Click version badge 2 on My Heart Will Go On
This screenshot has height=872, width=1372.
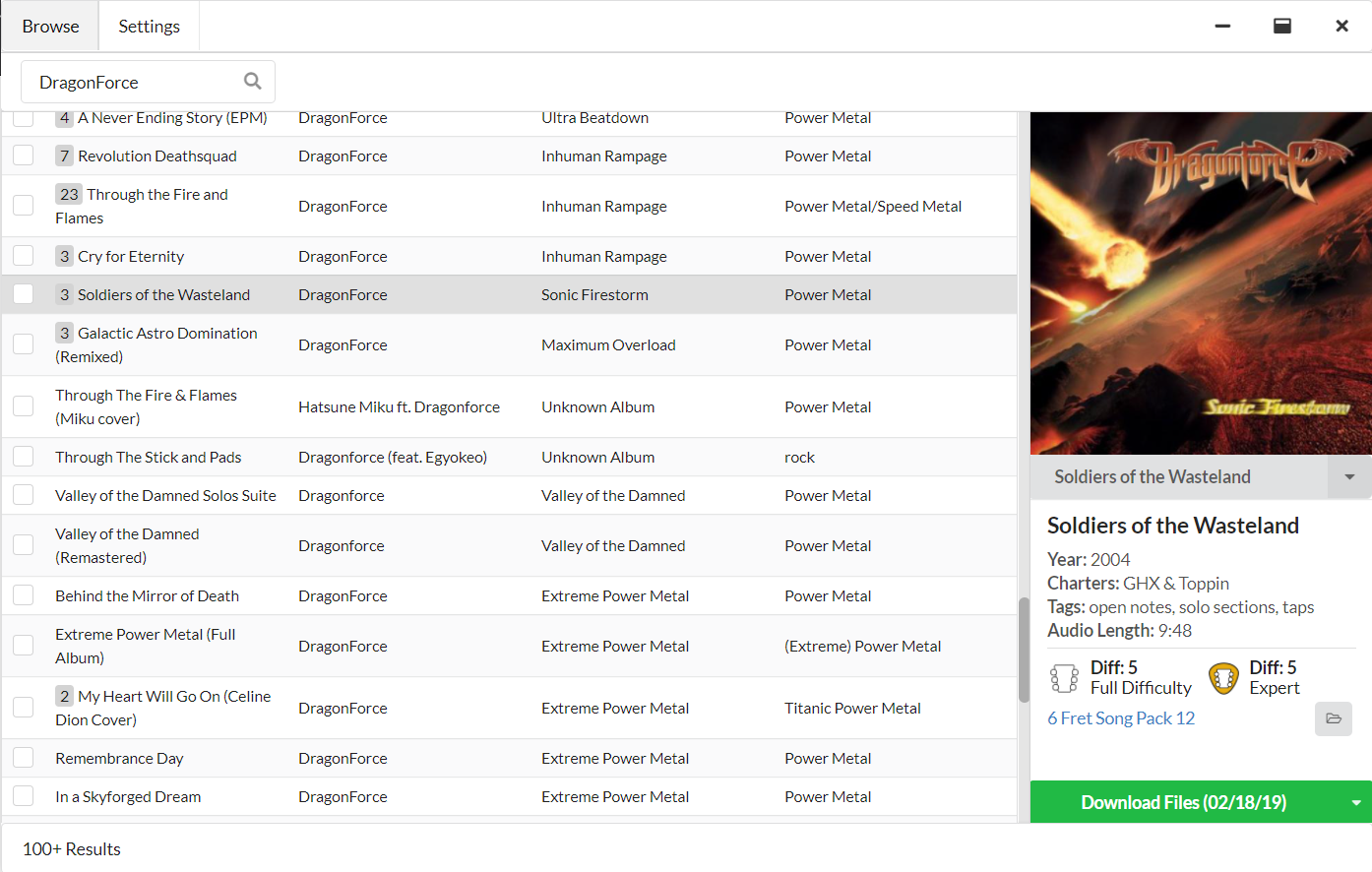tap(64, 697)
